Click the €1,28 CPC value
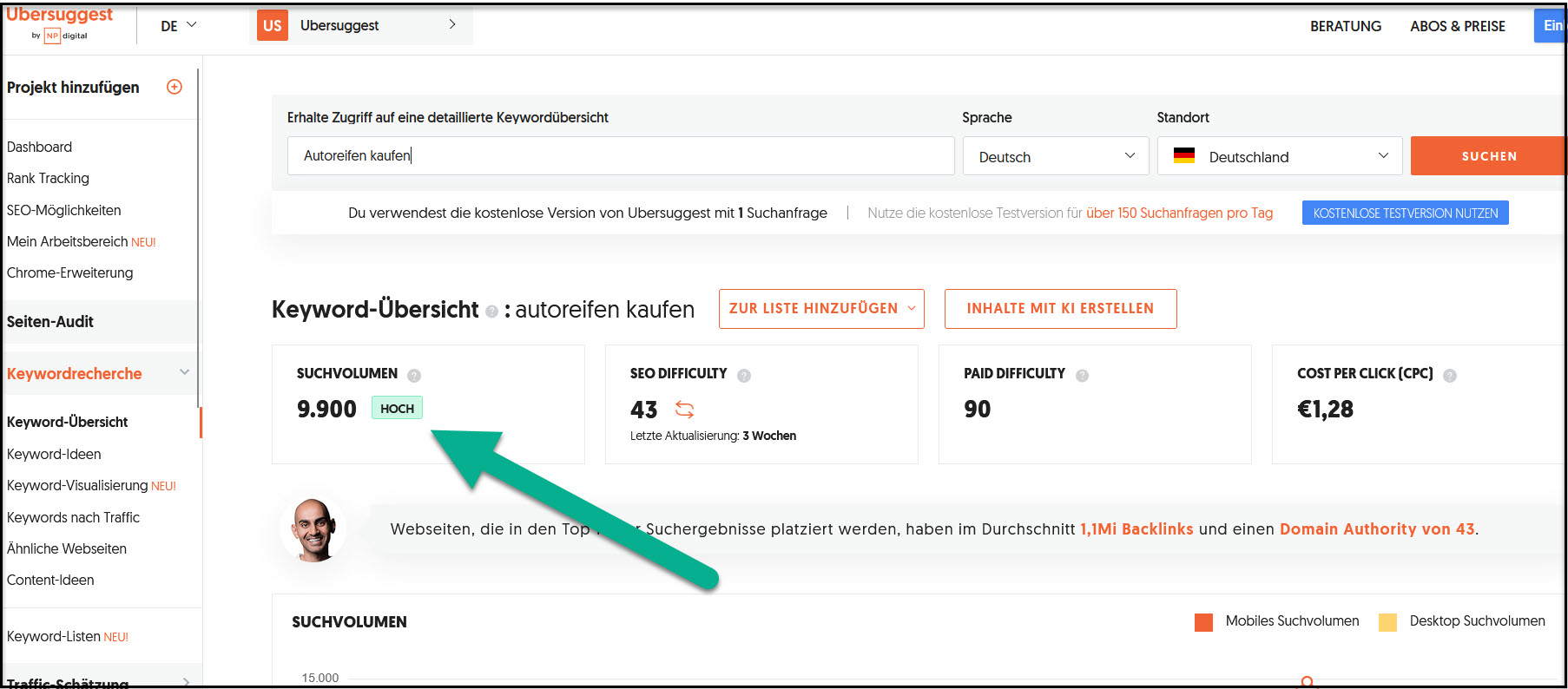This screenshot has height=689, width=1568. 1325,409
